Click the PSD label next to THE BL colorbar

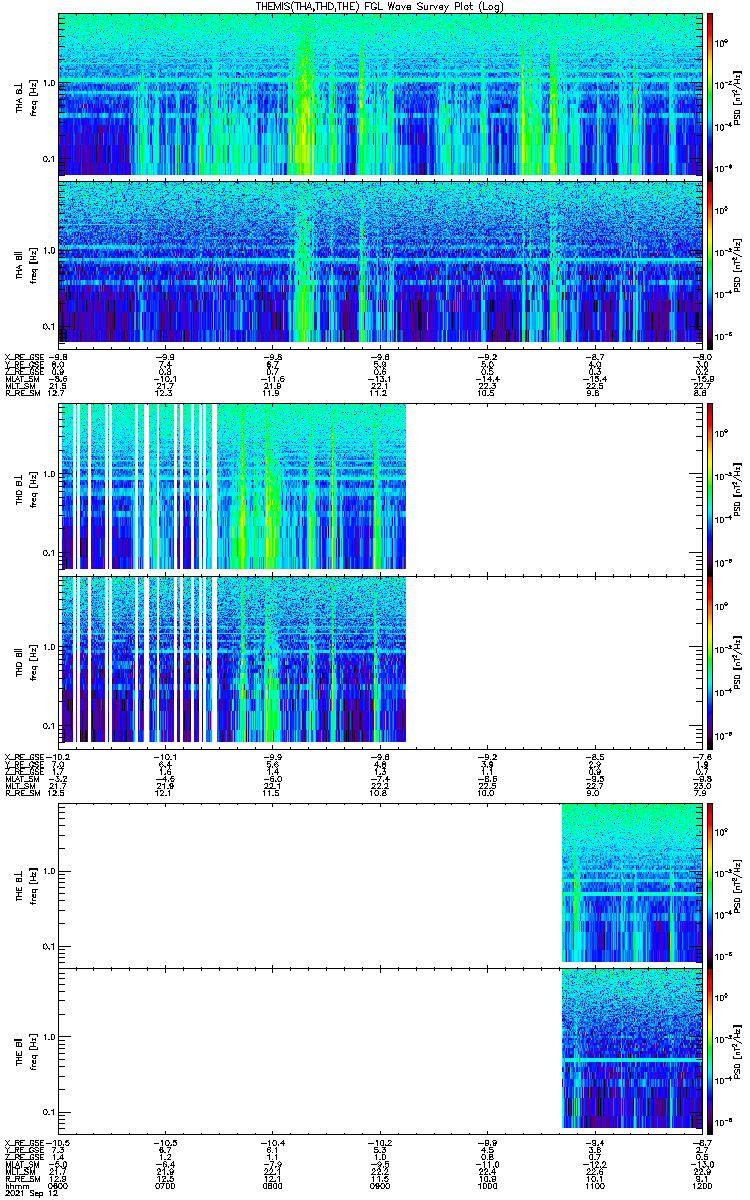click(x=739, y=884)
